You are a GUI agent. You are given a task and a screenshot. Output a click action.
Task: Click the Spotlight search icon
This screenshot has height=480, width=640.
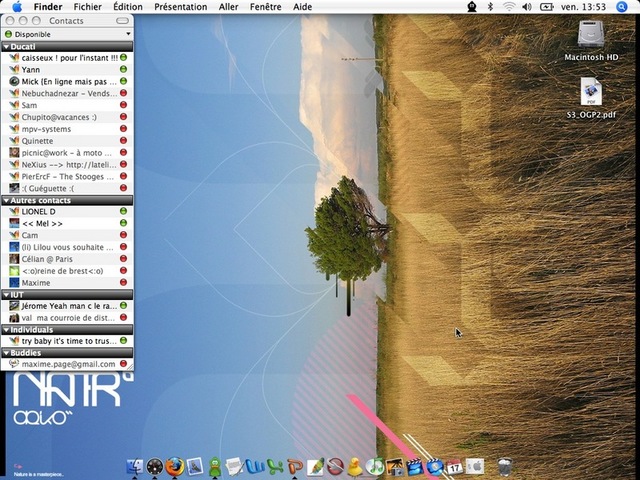coord(628,7)
